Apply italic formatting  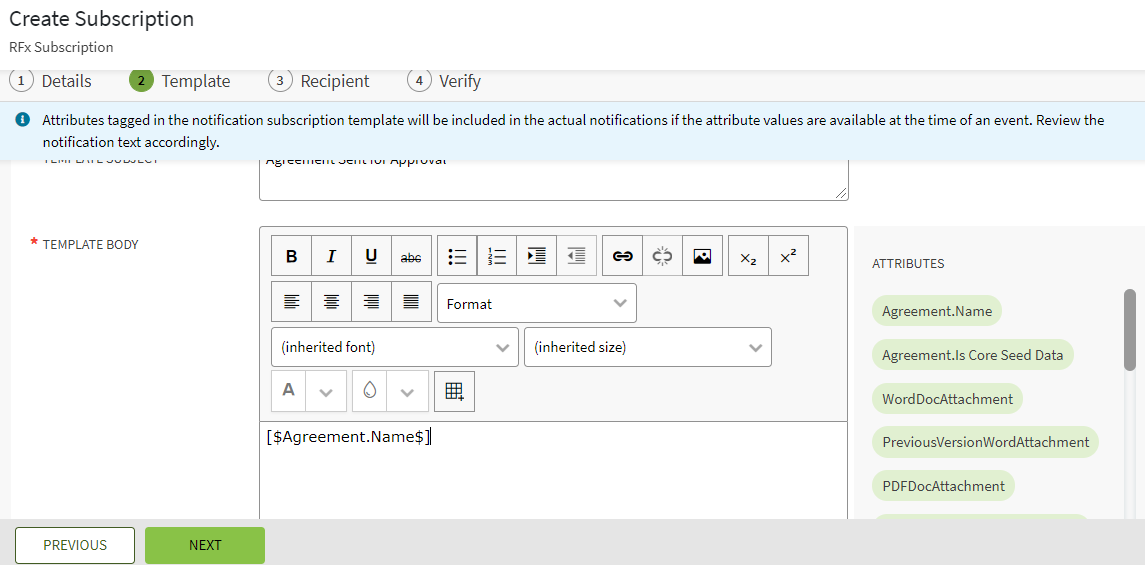coord(331,256)
